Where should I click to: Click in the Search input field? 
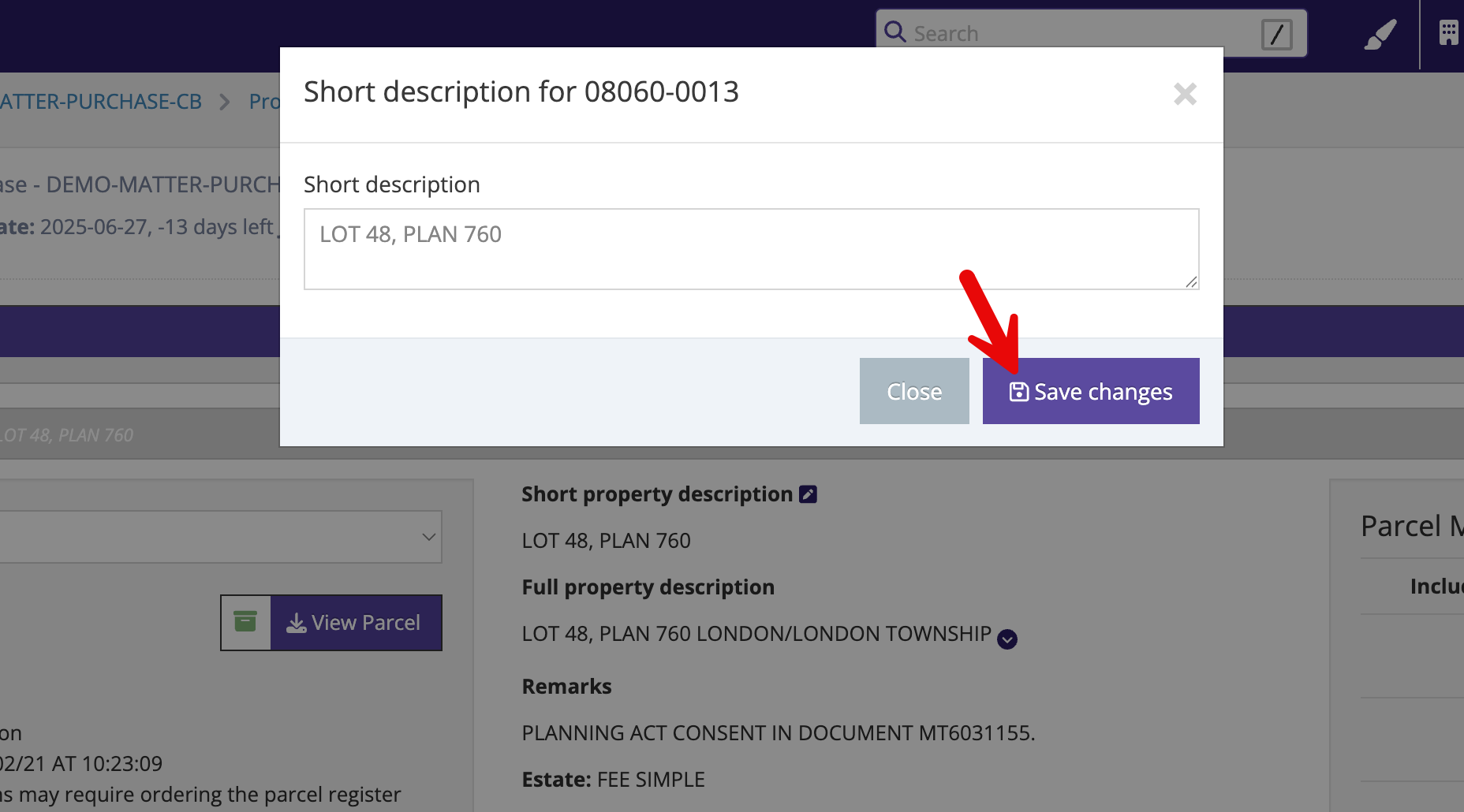point(1081,34)
